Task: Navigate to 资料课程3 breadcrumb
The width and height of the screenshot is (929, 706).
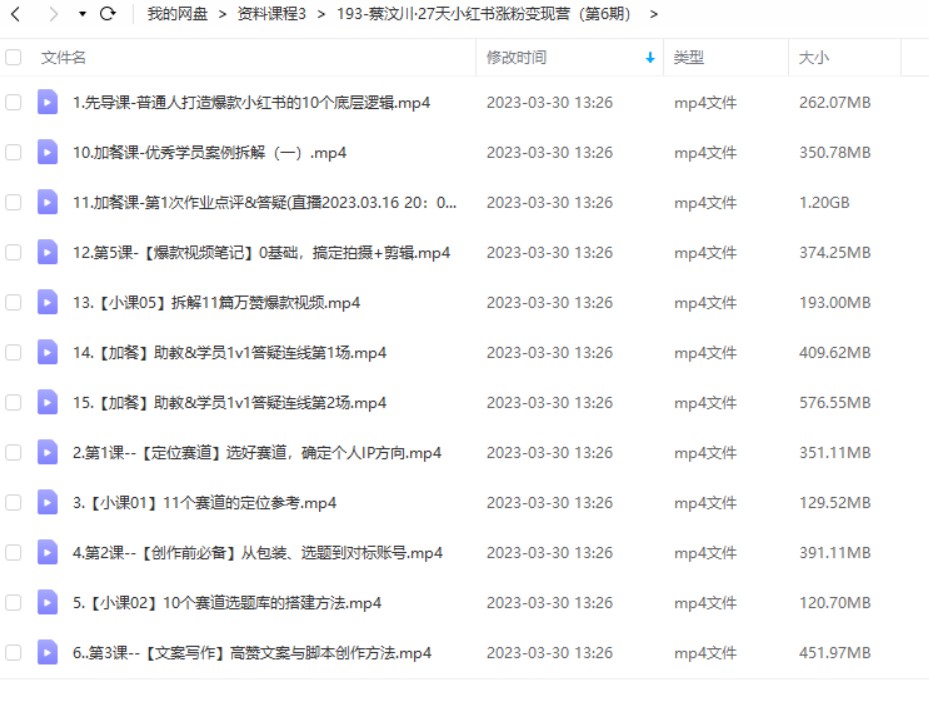Action: pos(271,14)
